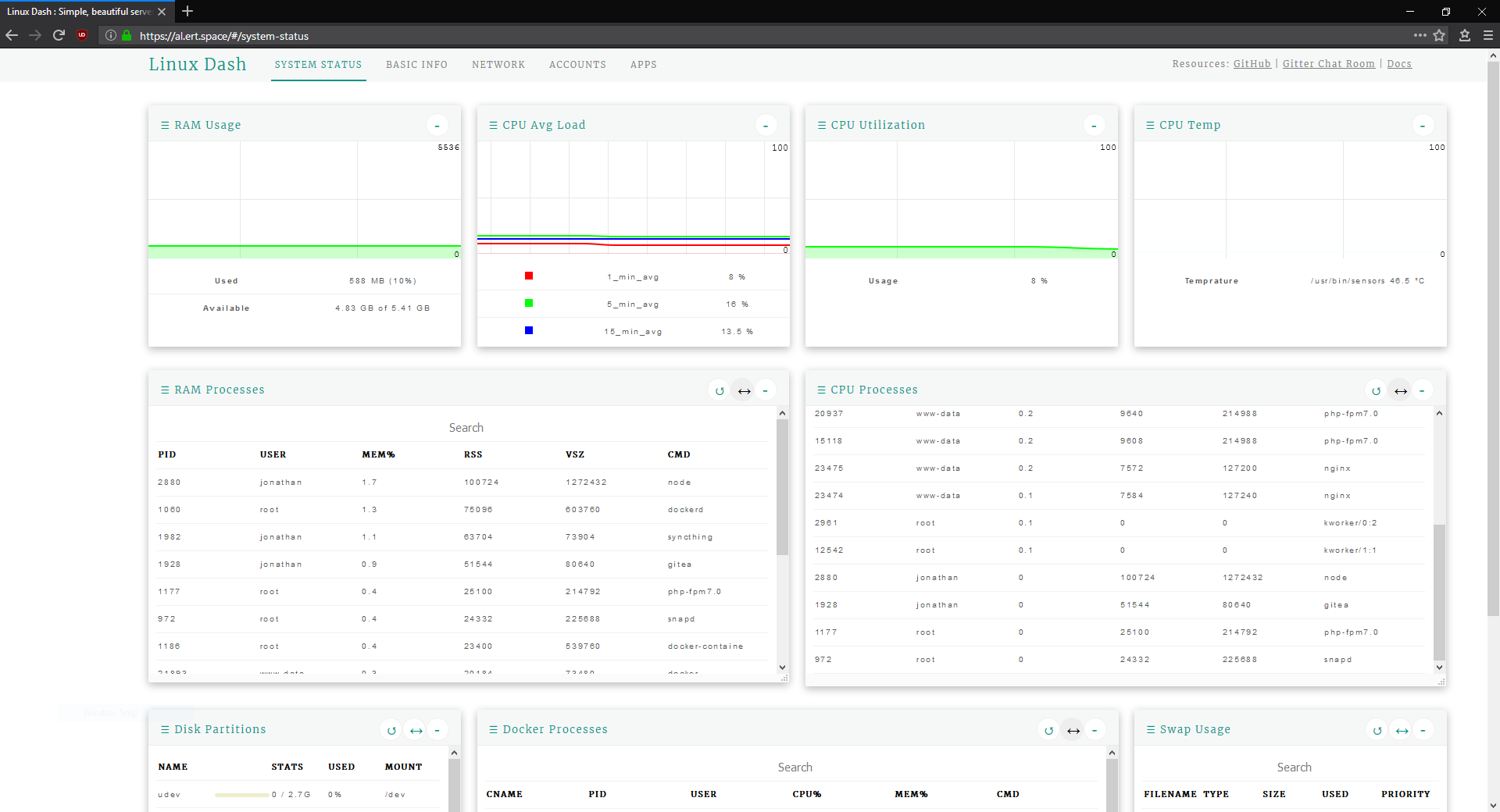This screenshot has height=812, width=1500.
Task: Click the CPU Processes list scrollbar thumb
Action: (x=1439, y=593)
